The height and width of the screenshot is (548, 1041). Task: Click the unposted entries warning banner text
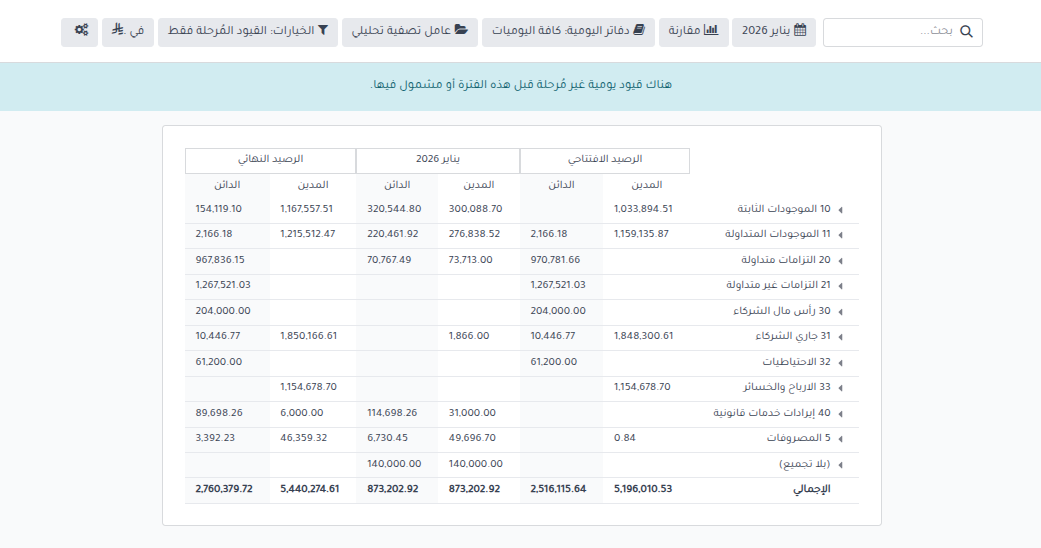[x=520, y=84]
